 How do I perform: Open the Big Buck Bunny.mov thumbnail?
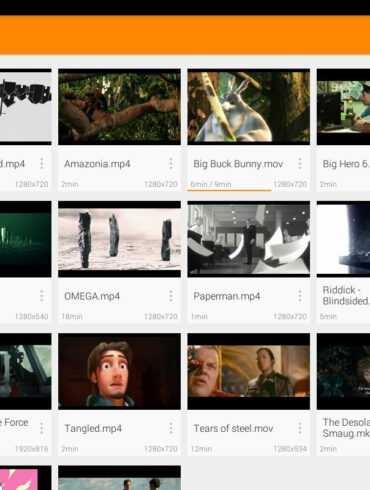pyautogui.click(x=249, y=107)
